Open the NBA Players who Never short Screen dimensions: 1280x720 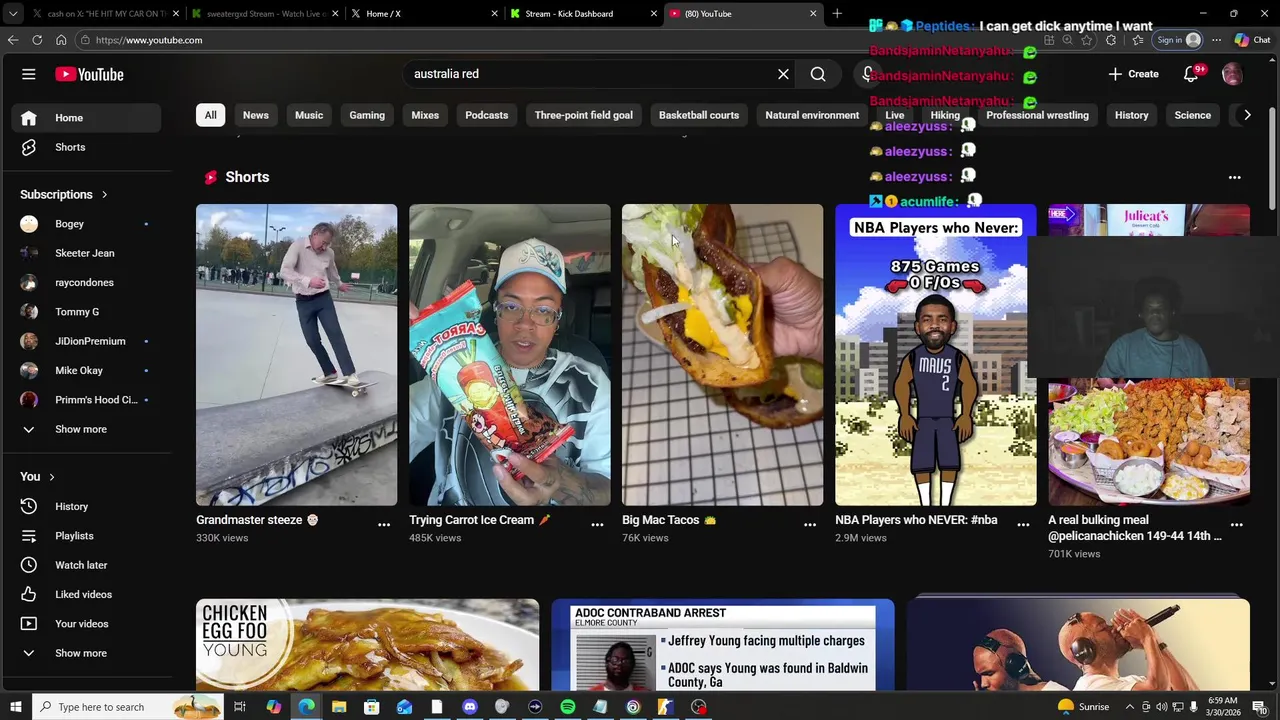[x=935, y=354]
